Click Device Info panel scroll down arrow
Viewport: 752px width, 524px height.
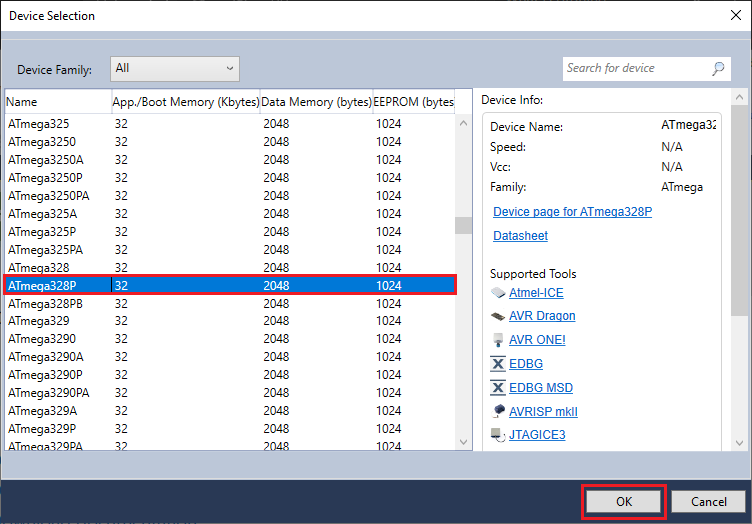click(x=739, y=443)
